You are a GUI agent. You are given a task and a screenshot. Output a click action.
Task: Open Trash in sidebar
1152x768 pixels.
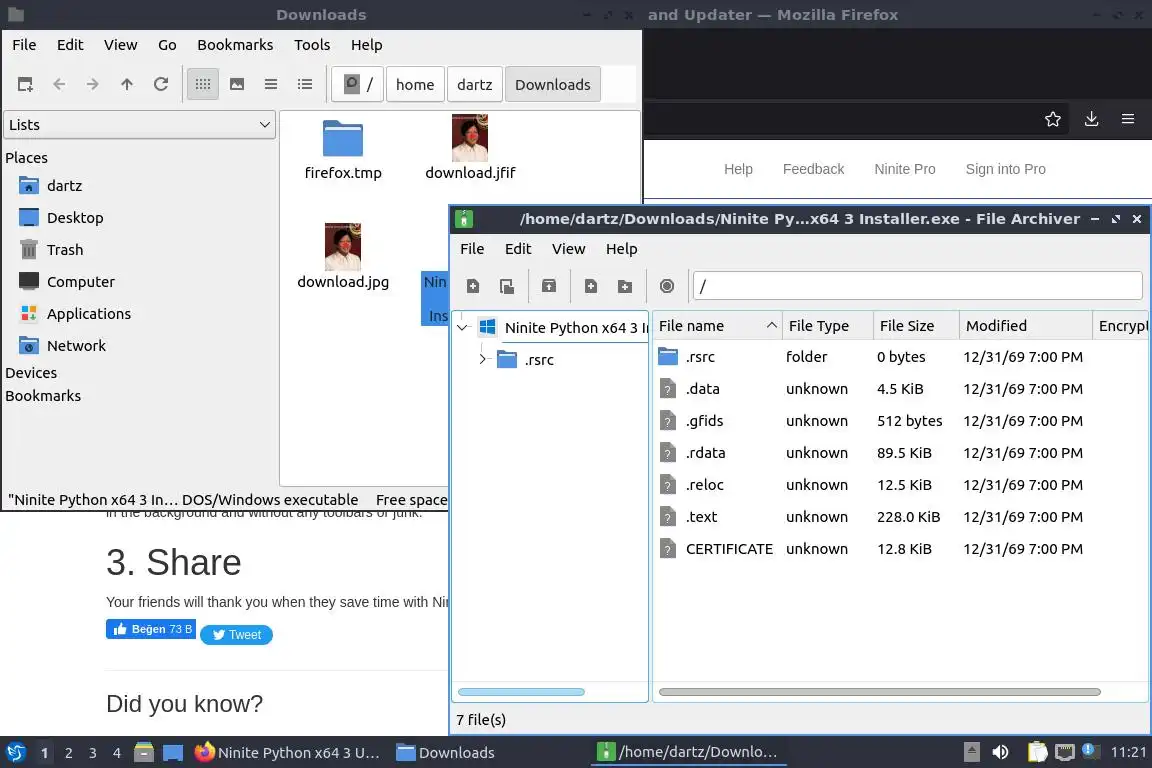[51, 250]
